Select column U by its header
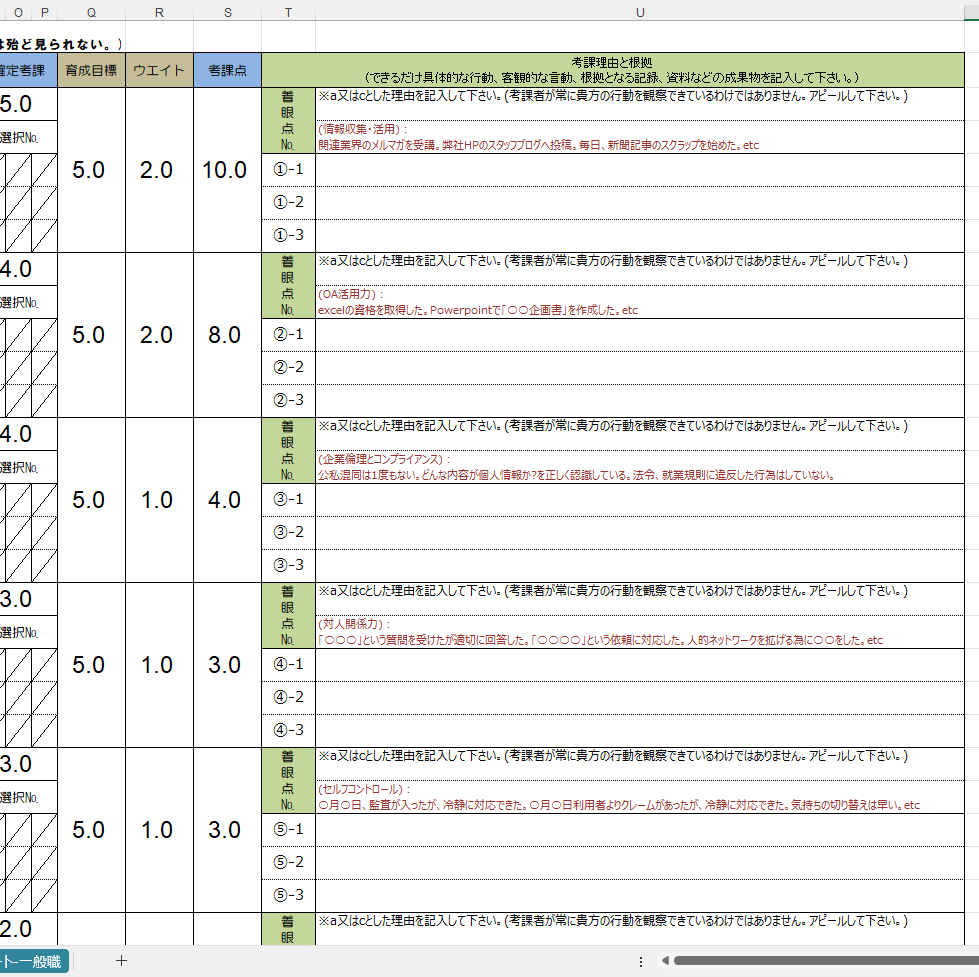 [640, 12]
